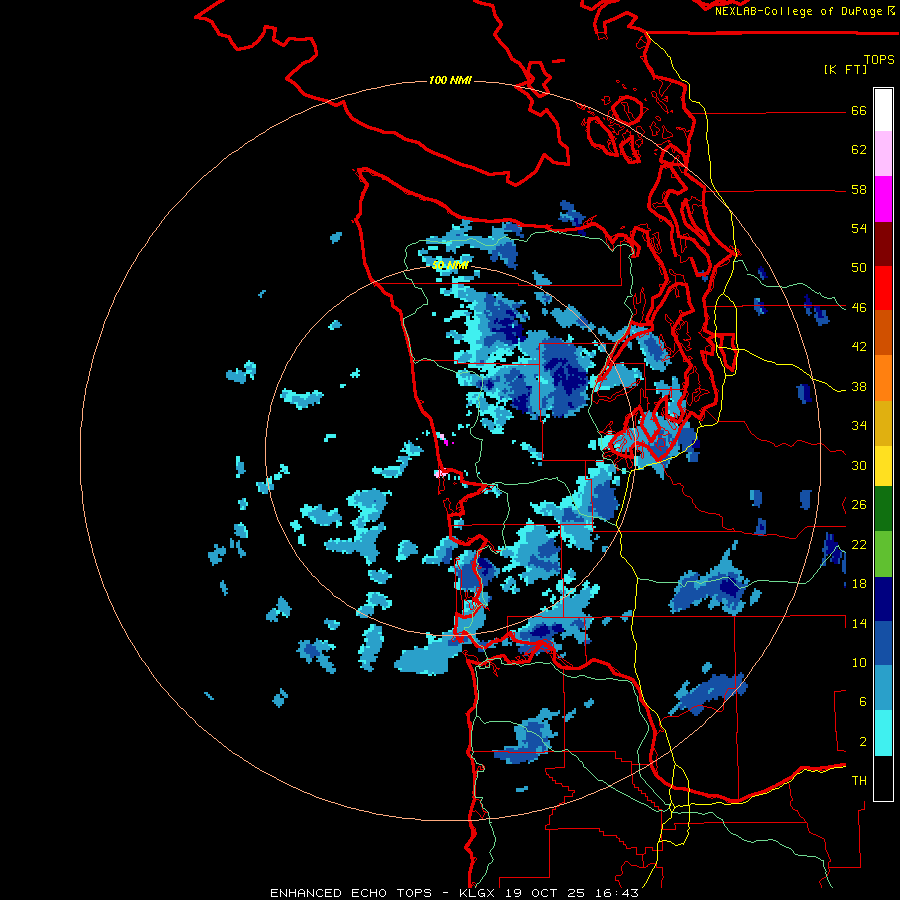Click the 58 legend value
Viewport: 900px width, 900px height.
[859, 189]
